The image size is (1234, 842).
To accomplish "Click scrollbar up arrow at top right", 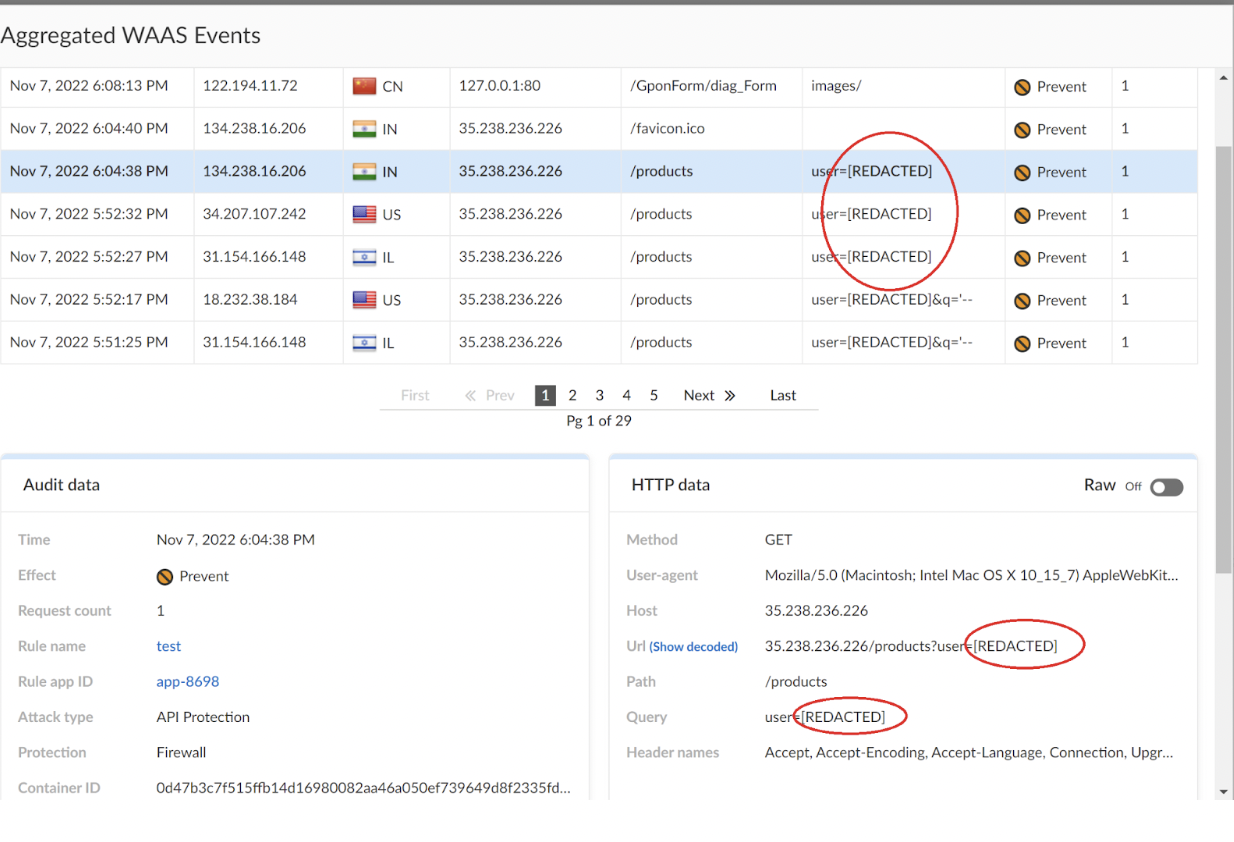I will [x=1224, y=77].
